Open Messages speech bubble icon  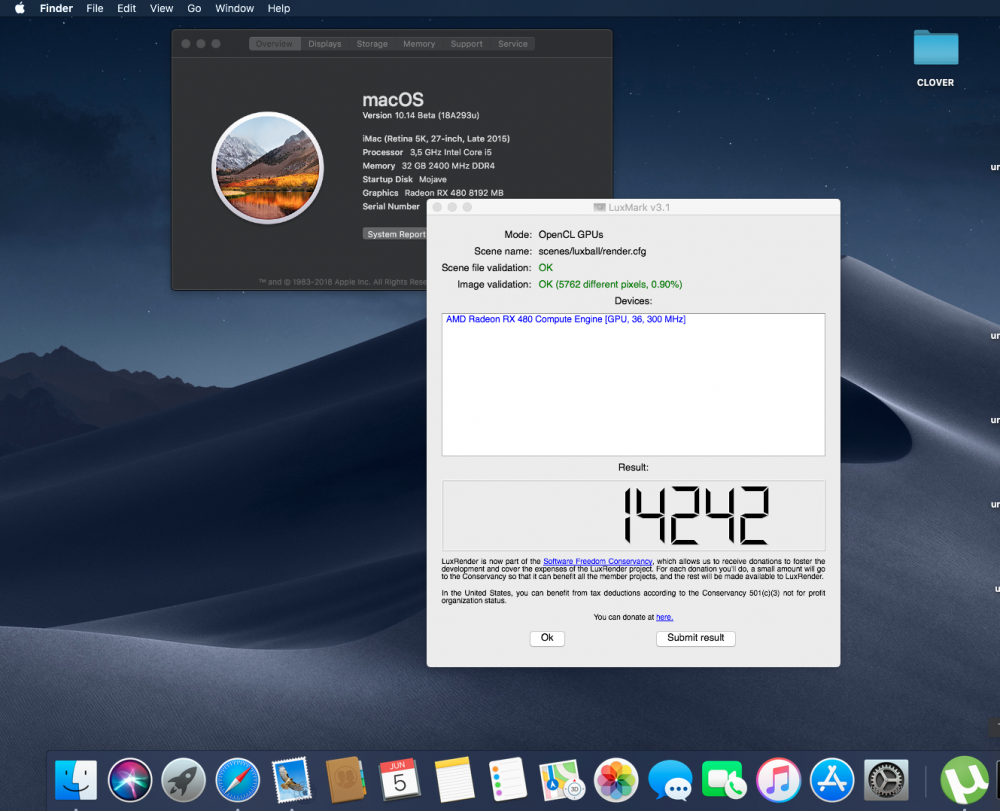[670, 780]
